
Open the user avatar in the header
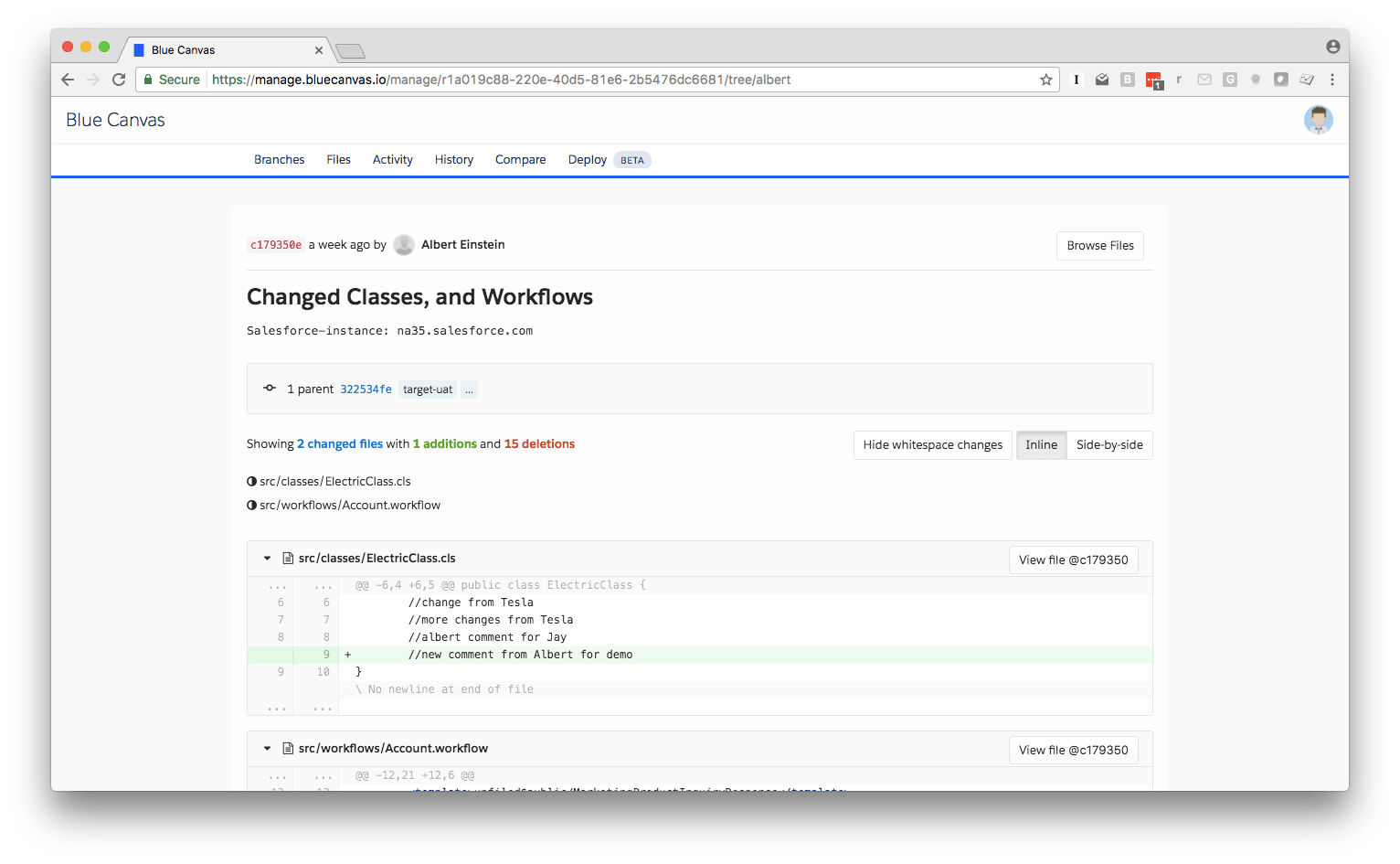click(x=1318, y=120)
